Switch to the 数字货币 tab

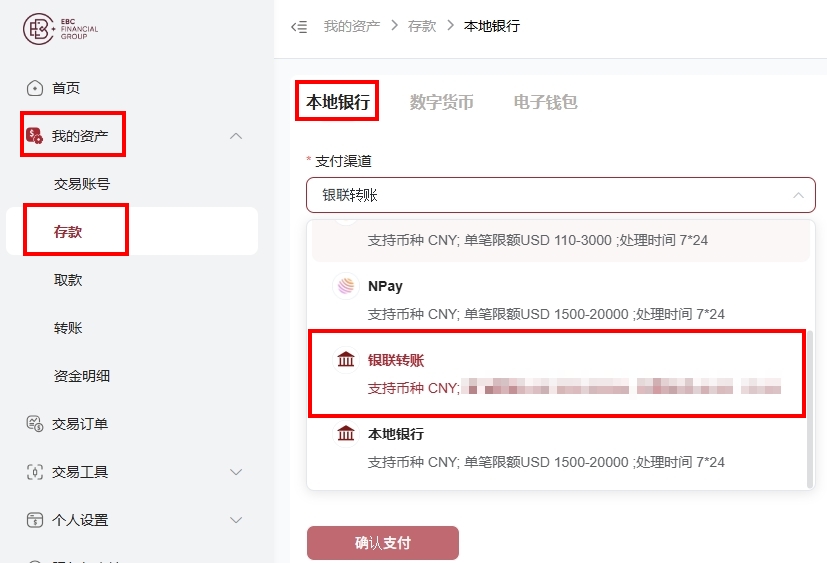tap(441, 102)
